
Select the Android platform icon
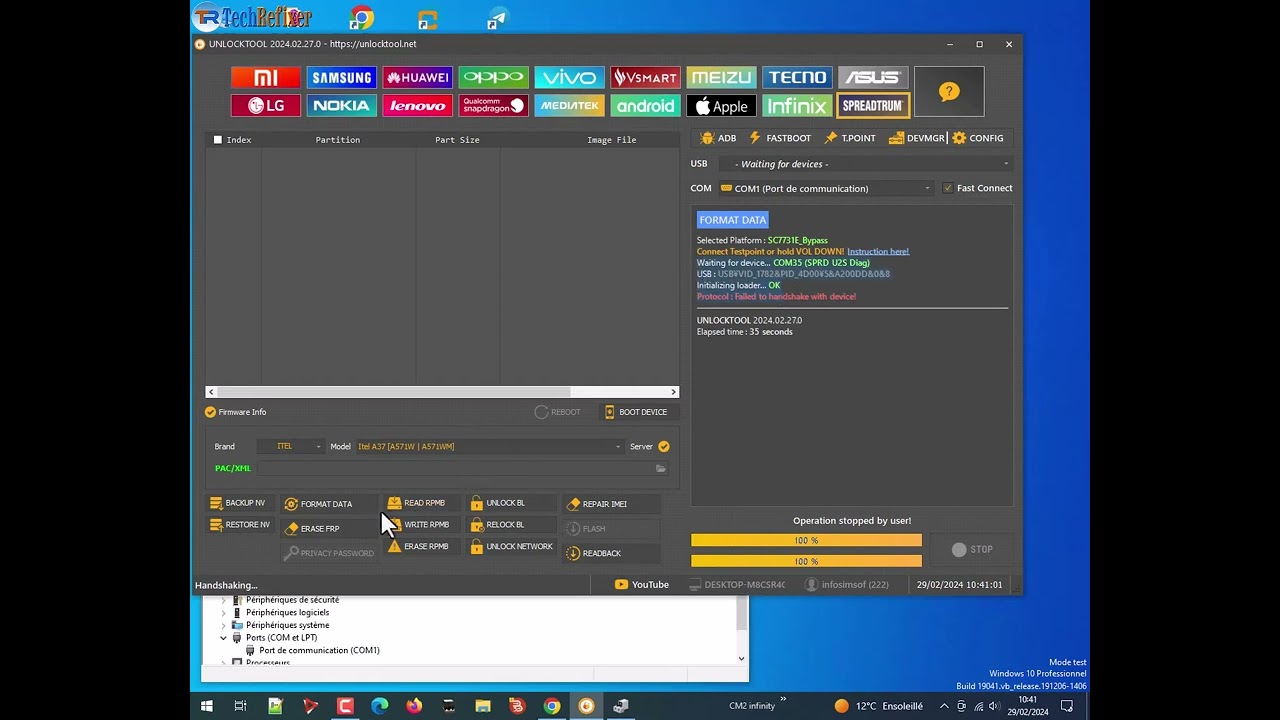pos(645,106)
